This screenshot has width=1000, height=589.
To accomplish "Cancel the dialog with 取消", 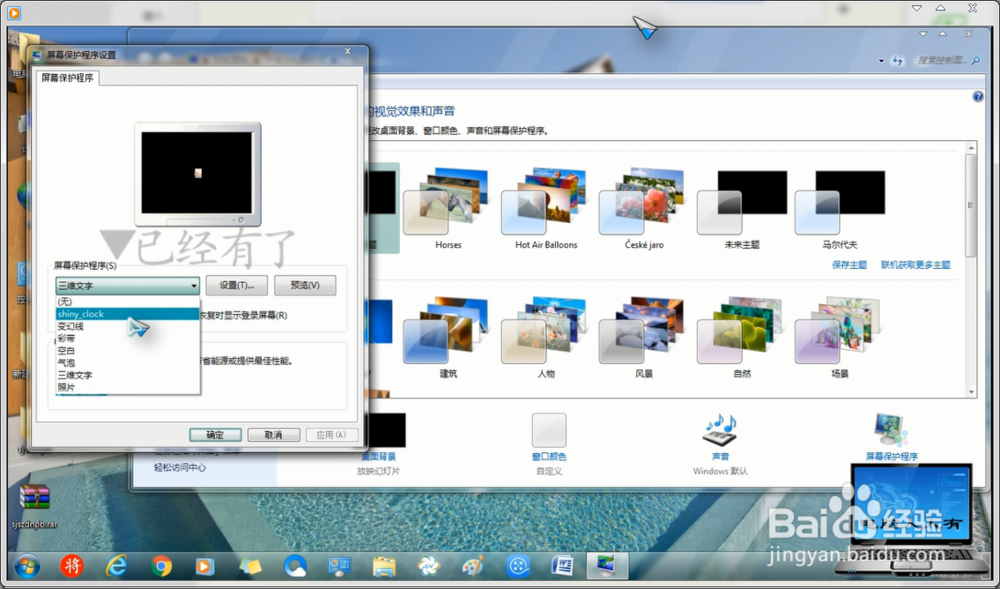I will (274, 435).
